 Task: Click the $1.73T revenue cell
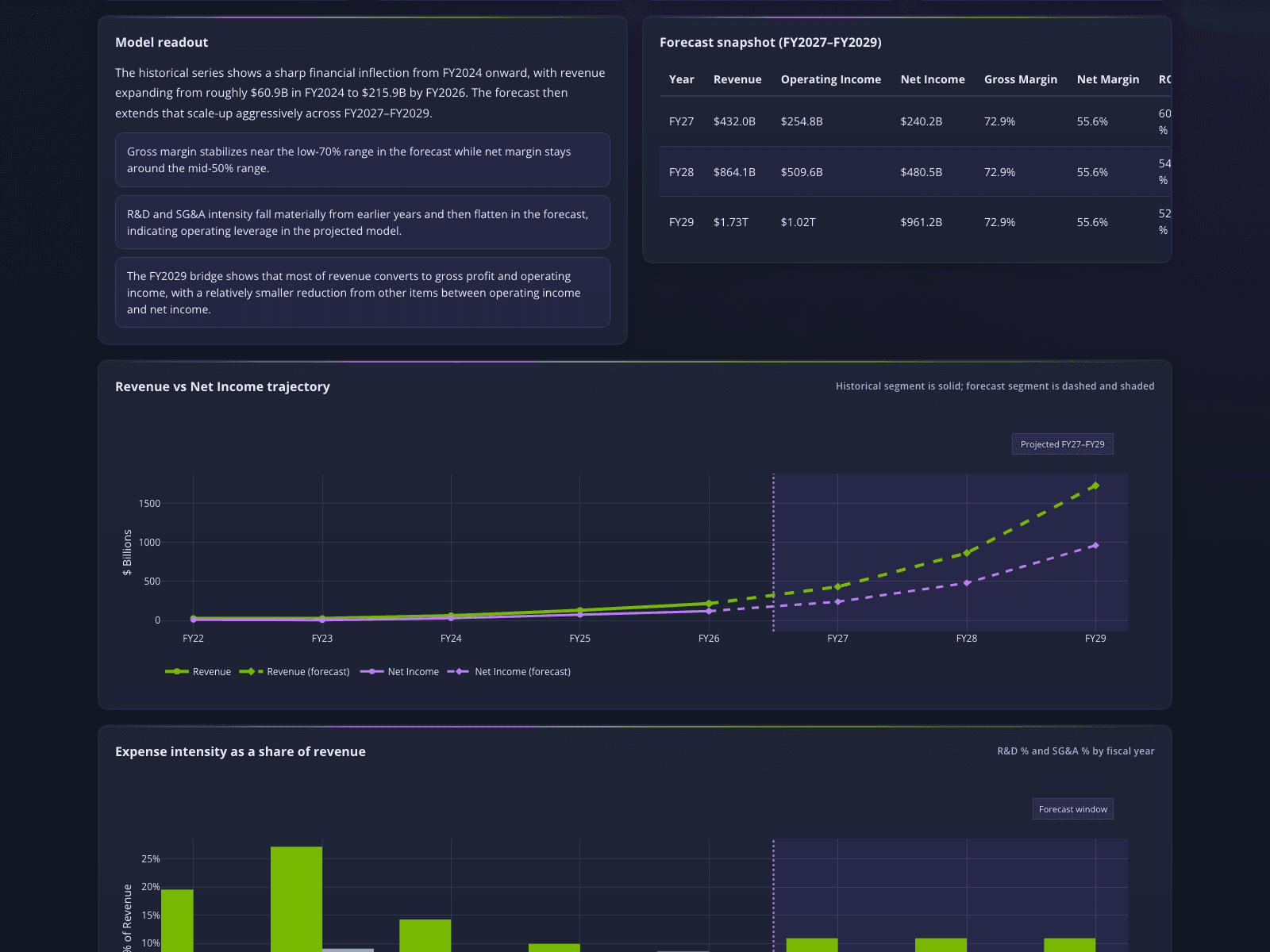(x=731, y=222)
